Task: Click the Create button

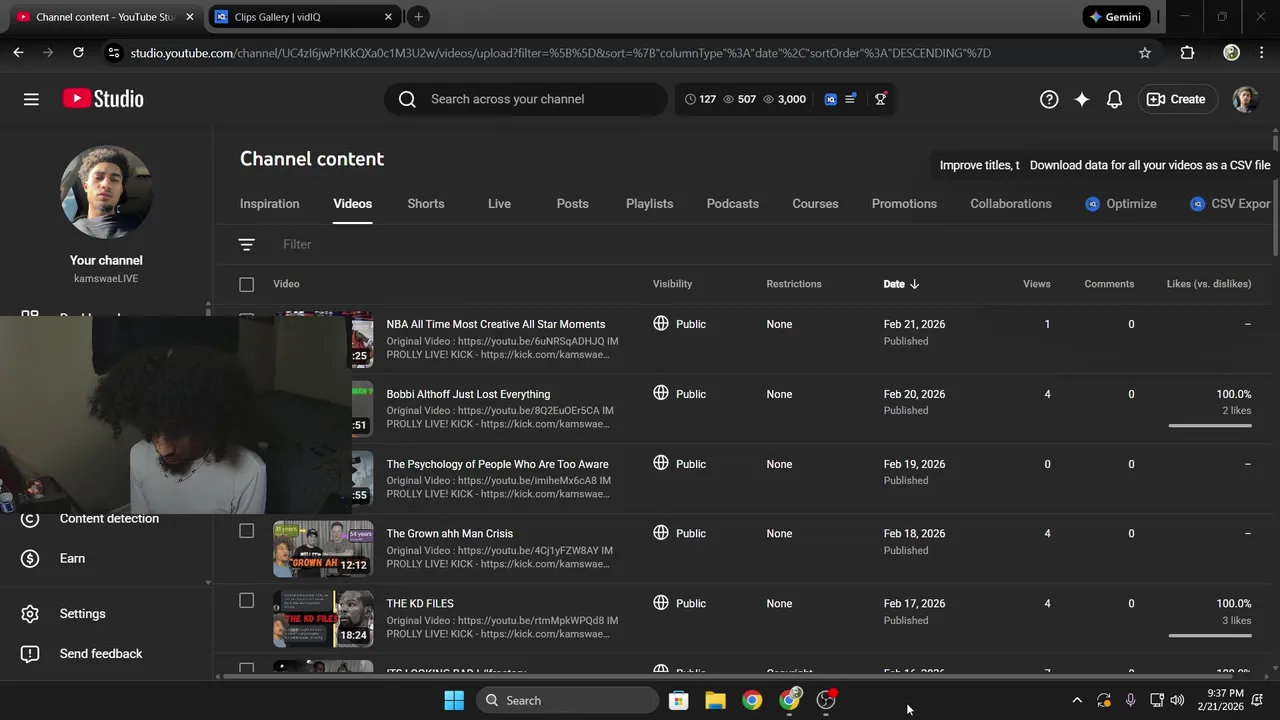Action: click(1176, 99)
